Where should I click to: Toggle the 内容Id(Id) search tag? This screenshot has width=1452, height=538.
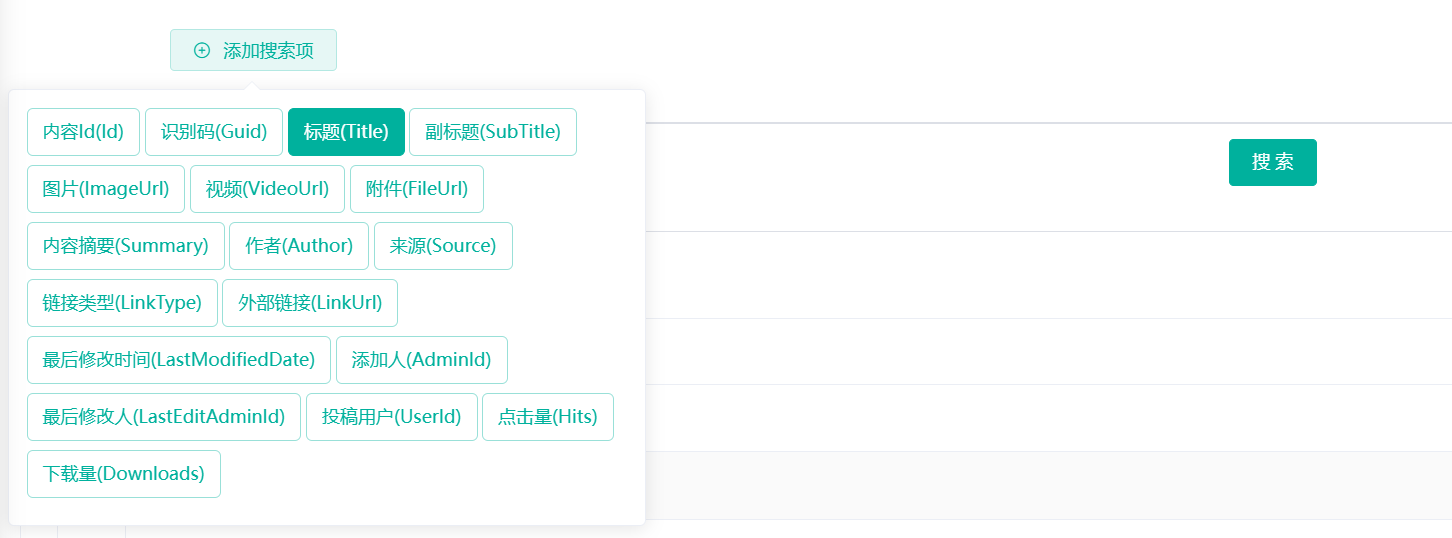[83, 132]
